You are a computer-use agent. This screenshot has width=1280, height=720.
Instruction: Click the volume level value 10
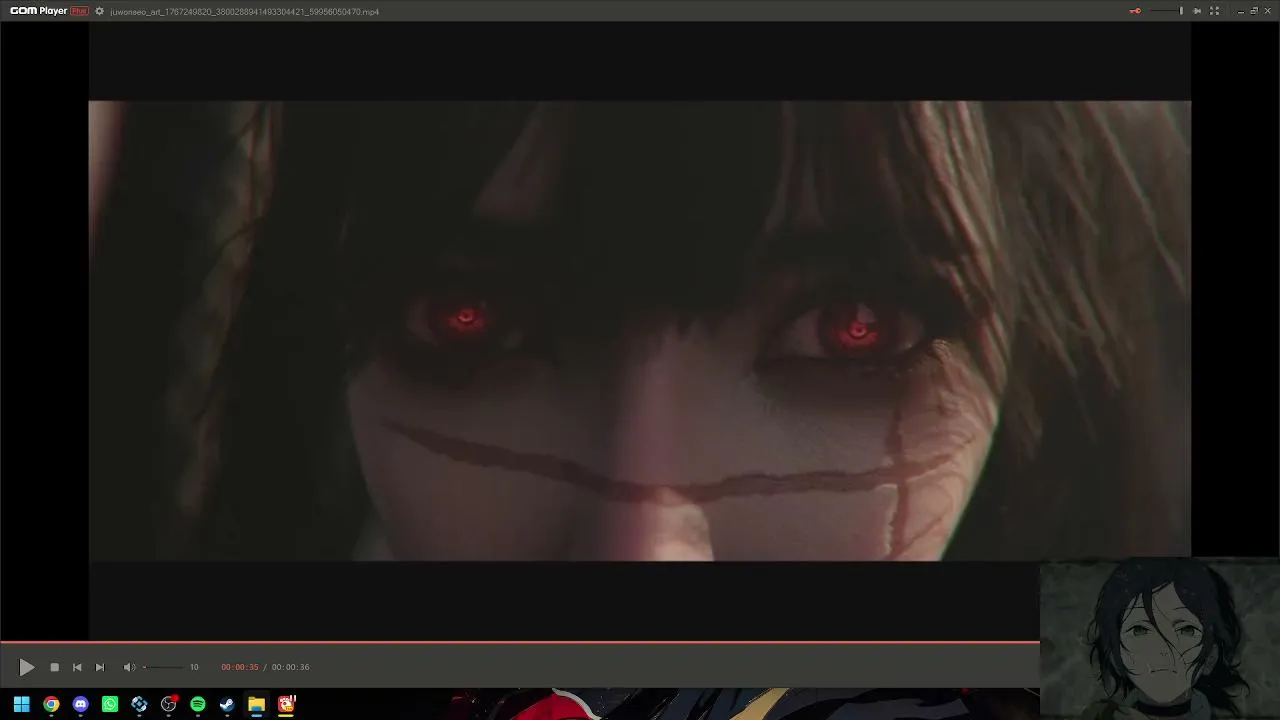click(x=194, y=667)
